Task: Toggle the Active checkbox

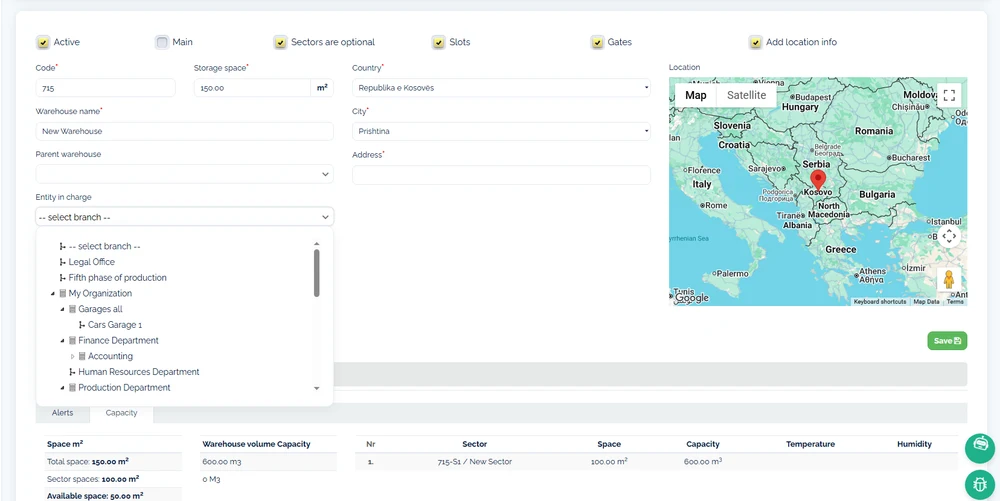Action: tap(43, 43)
